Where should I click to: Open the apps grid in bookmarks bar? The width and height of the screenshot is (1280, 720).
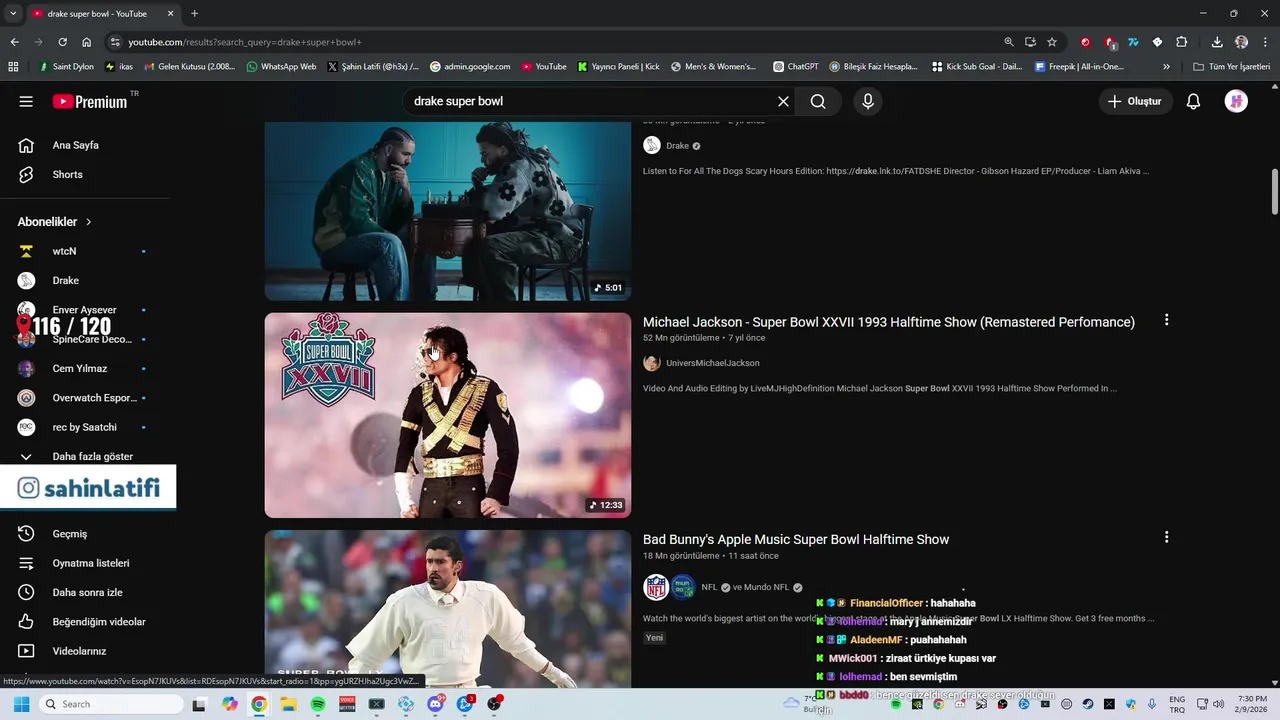(x=13, y=67)
